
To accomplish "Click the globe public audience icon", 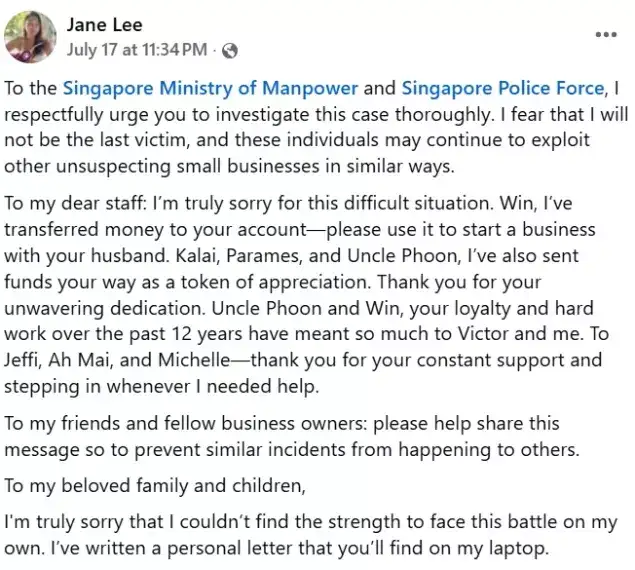I will [x=230, y=51].
